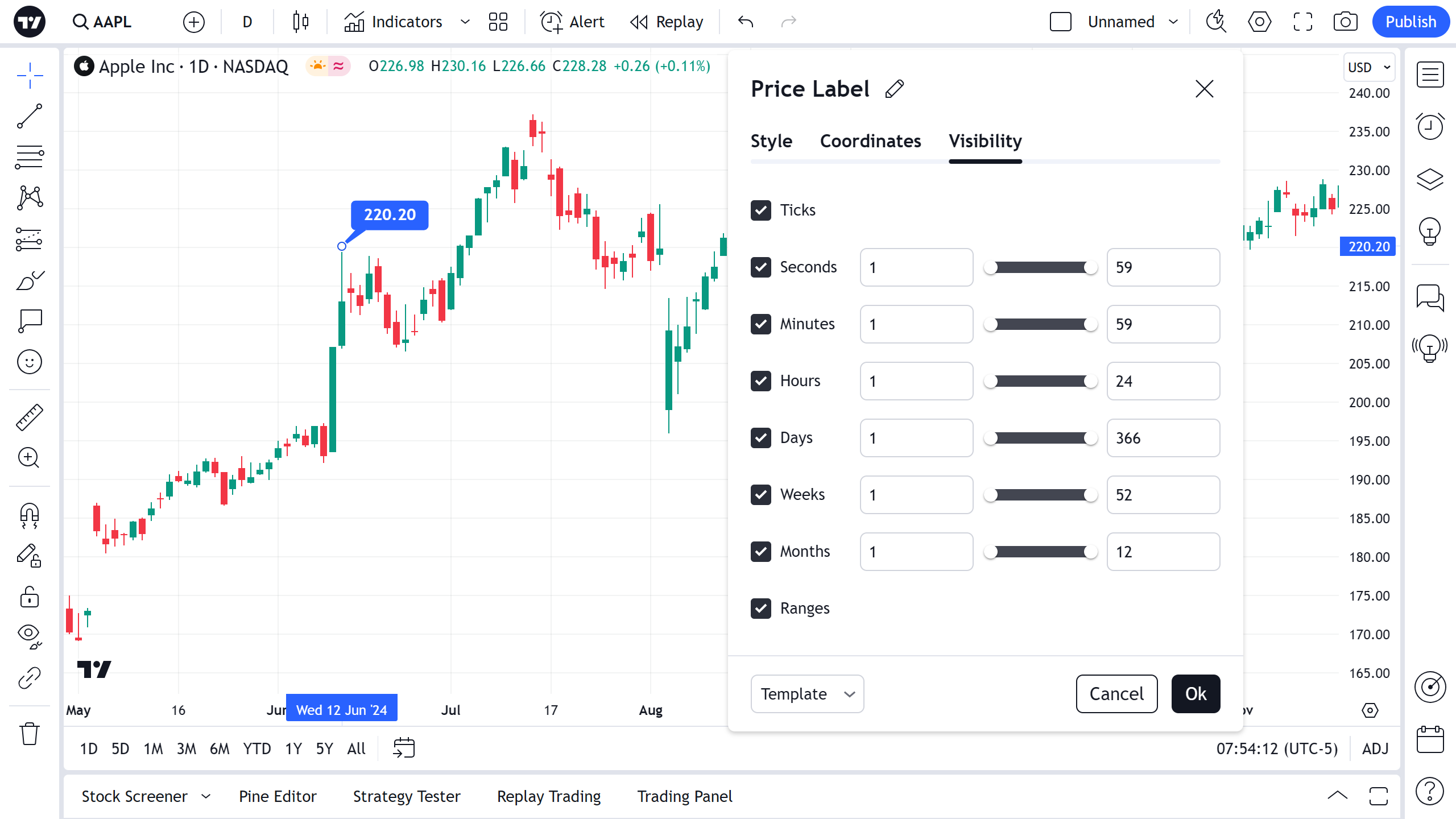The height and width of the screenshot is (819, 1456).
Task: Switch to the Style tab
Action: click(x=771, y=141)
